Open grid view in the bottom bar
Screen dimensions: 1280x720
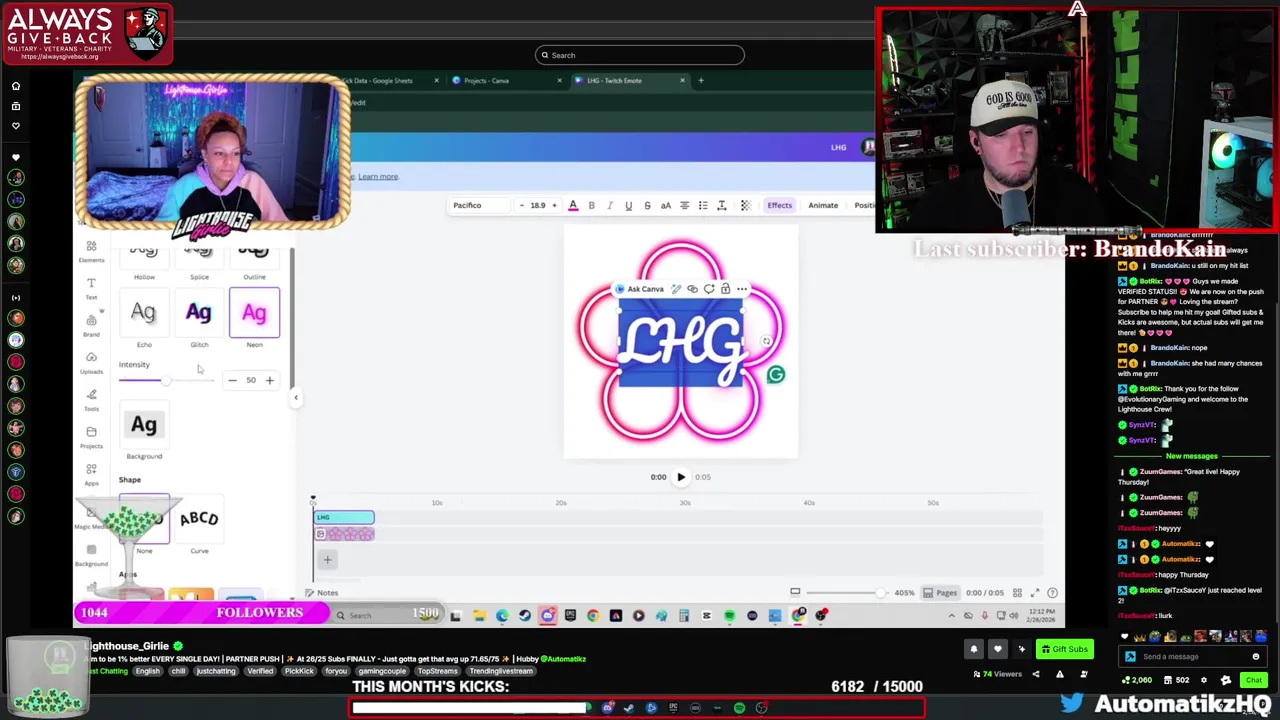pyautogui.click(x=1017, y=593)
